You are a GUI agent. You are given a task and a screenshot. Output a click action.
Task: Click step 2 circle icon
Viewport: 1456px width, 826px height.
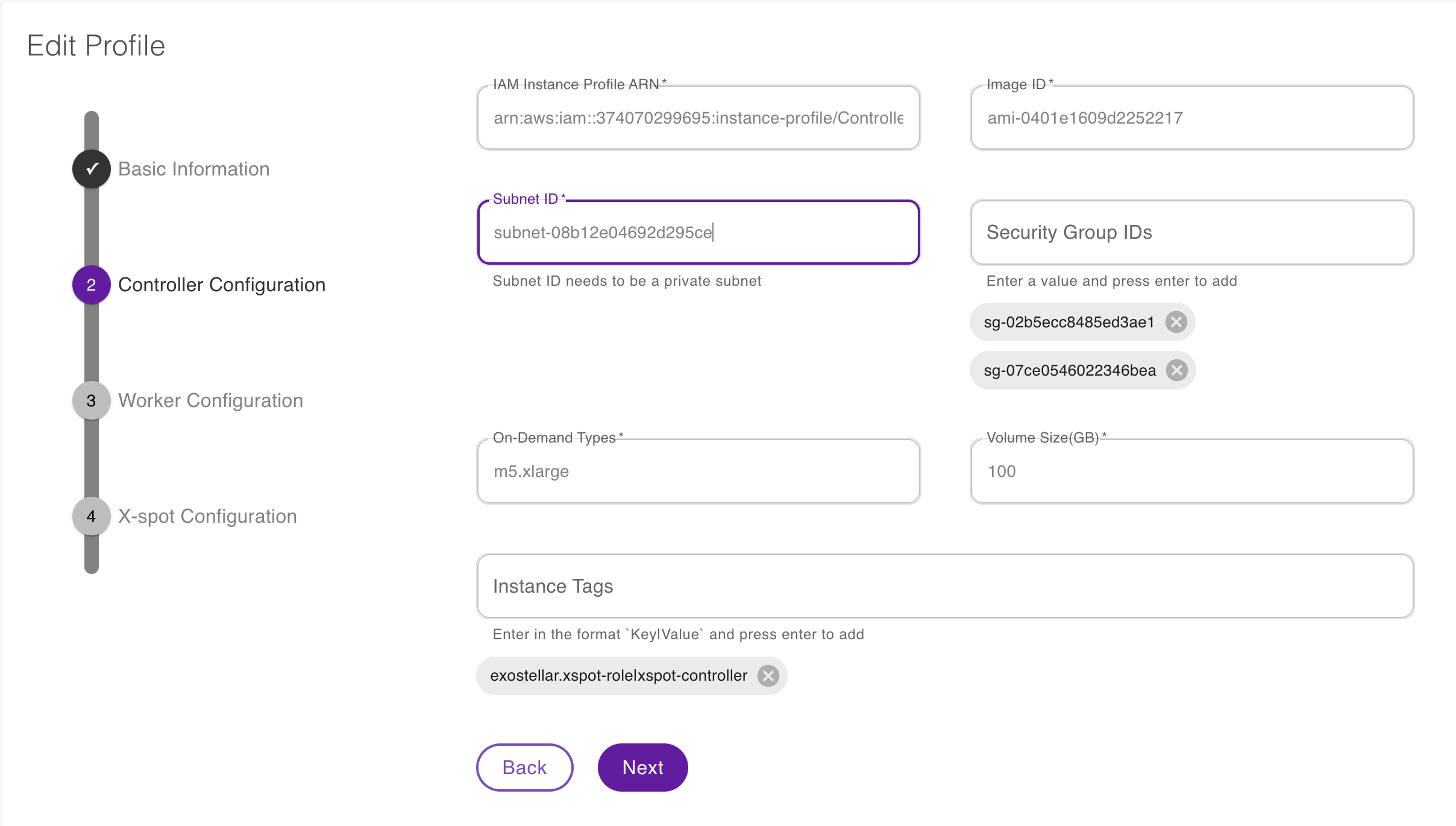click(92, 285)
